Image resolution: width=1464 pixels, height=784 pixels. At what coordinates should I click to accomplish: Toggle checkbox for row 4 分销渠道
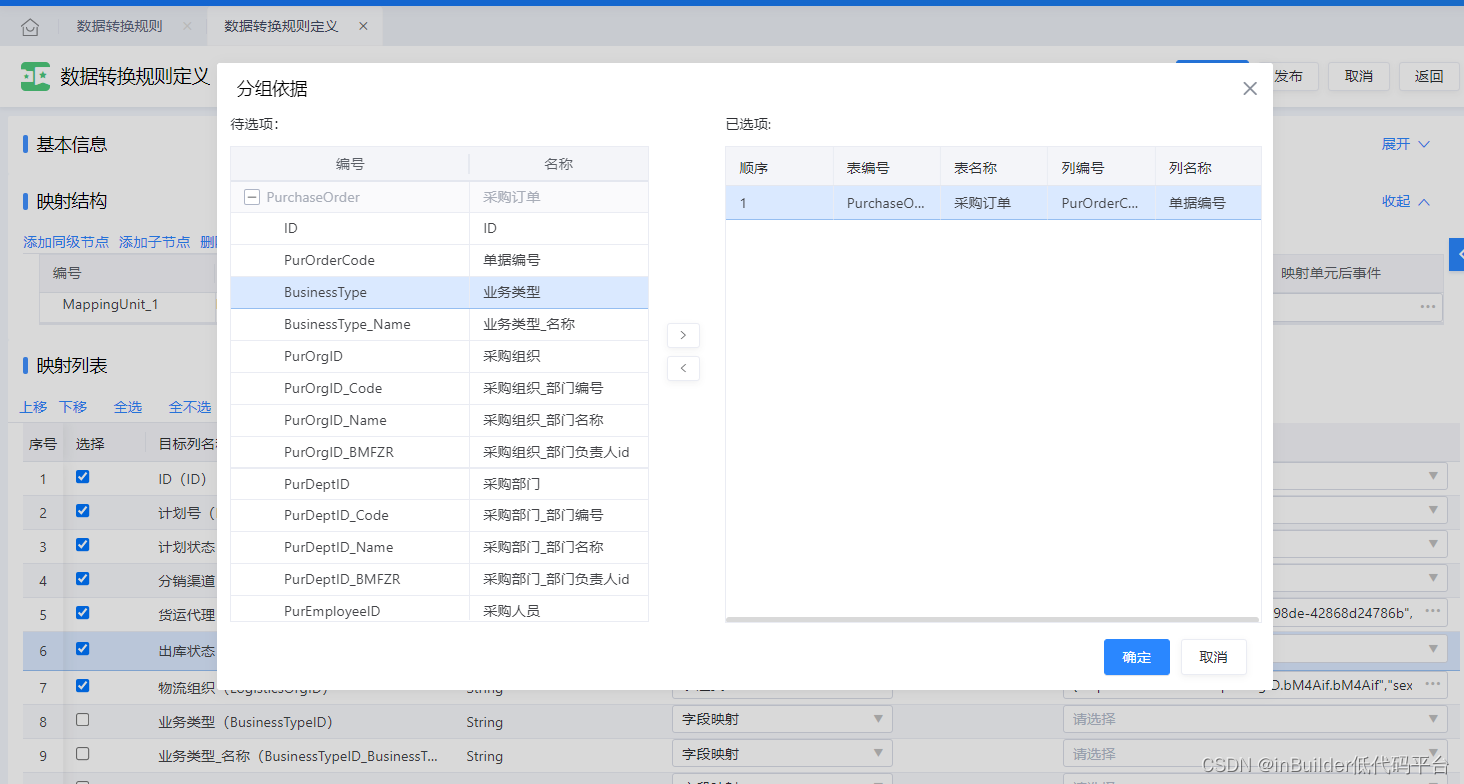83,579
